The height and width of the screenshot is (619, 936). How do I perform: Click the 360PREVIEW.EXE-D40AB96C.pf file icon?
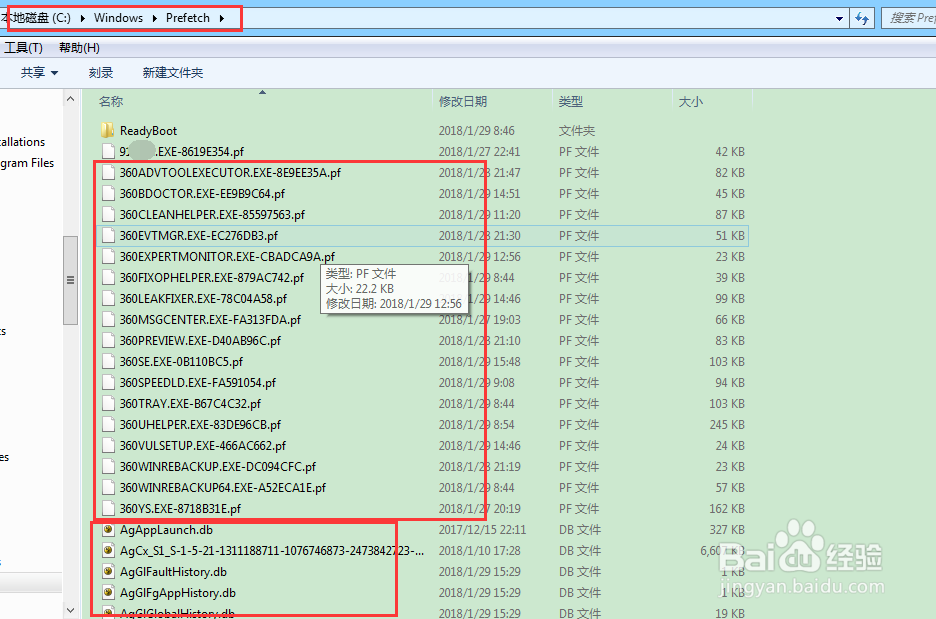pos(108,340)
